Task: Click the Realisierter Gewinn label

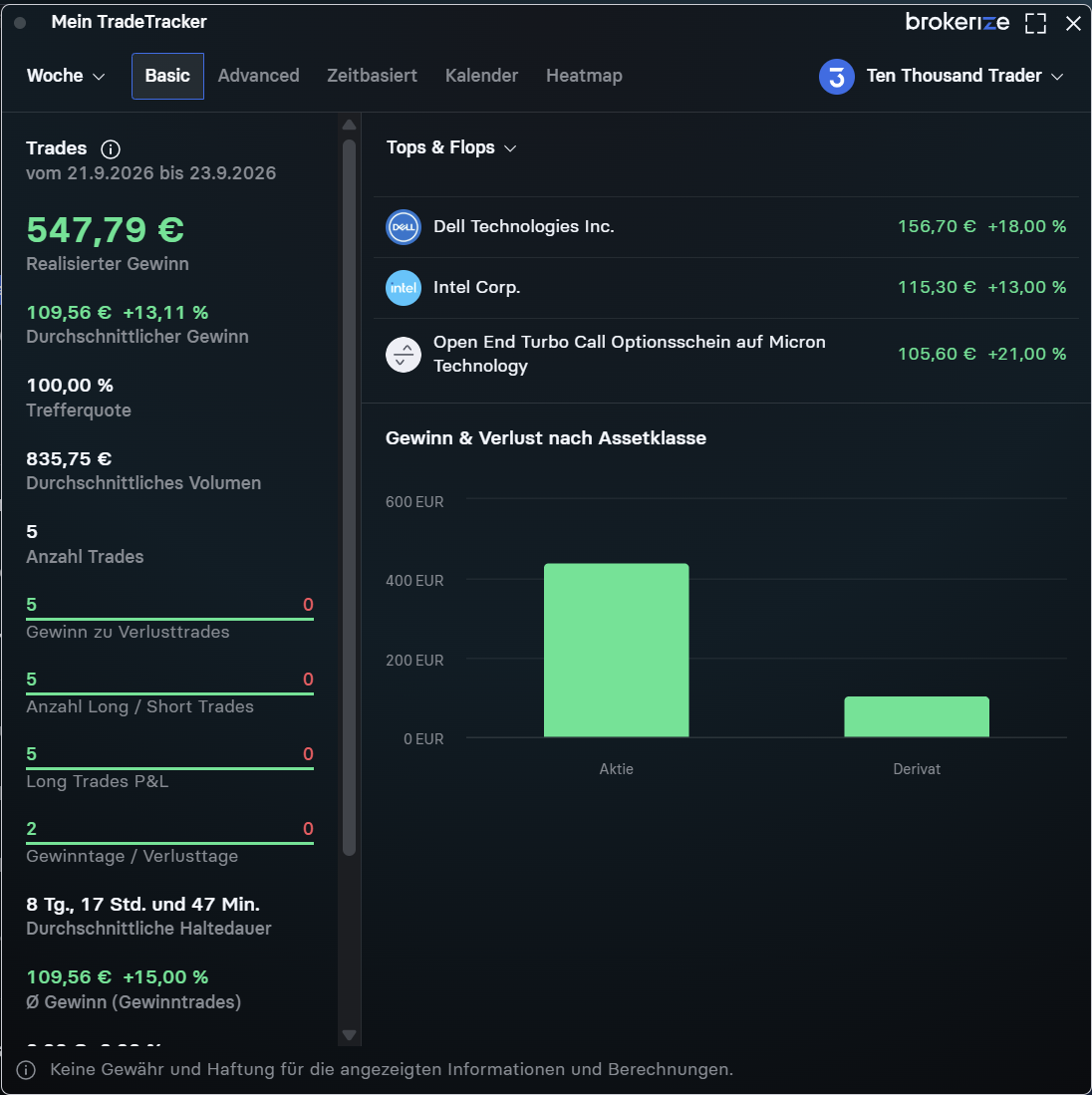Action: coord(108,264)
